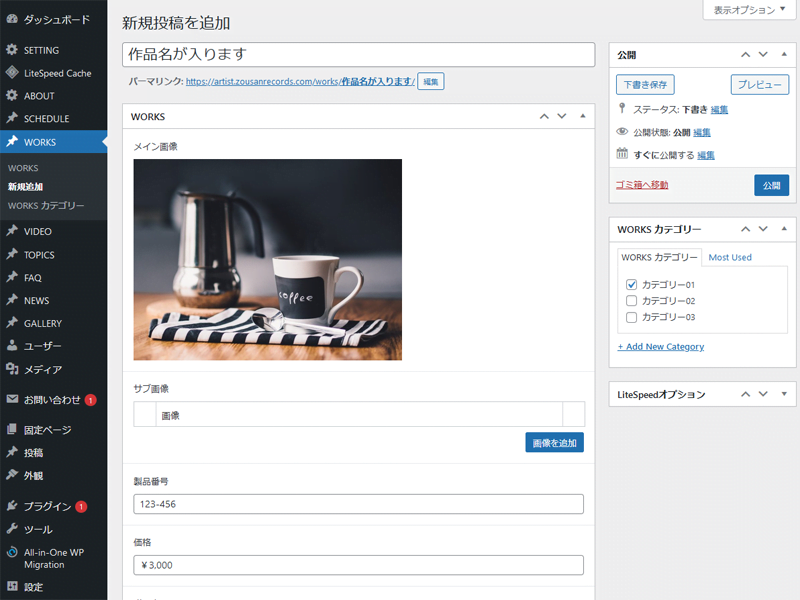800x600 pixels.
Task: Enable the カテゴリー03 category
Action: coord(631,317)
